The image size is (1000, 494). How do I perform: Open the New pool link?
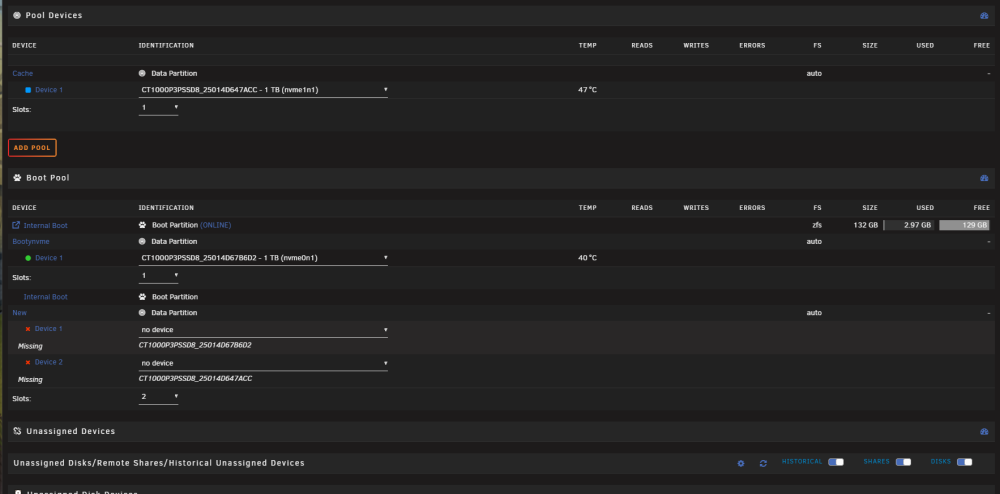20,313
